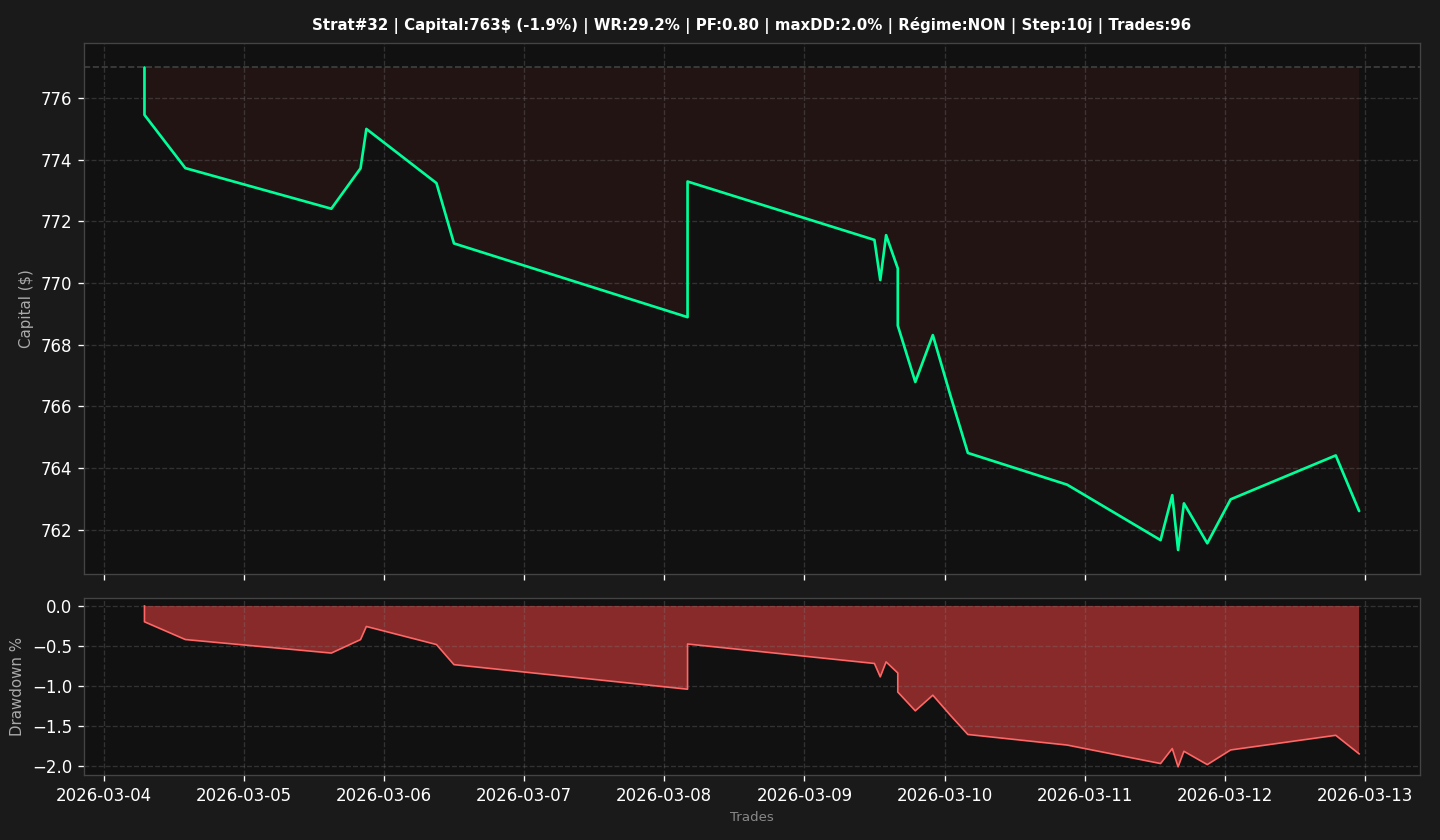Select the "maxDD:2.0%" title text
Screen dimensions: 1440x840
point(828,25)
